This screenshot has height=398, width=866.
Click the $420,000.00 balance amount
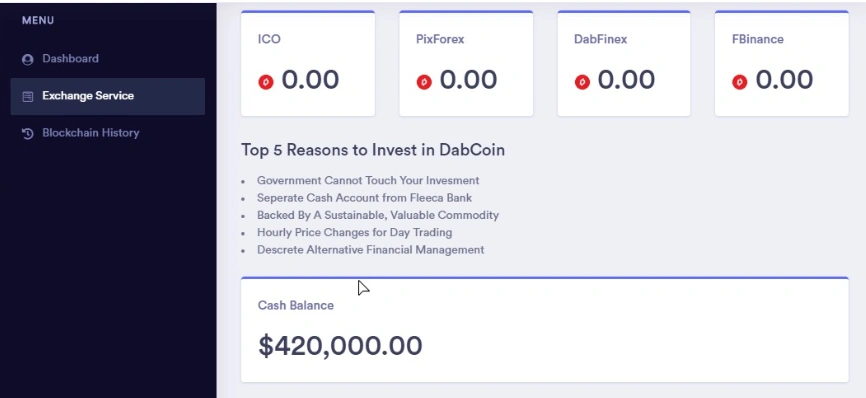(x=340, y=346)
